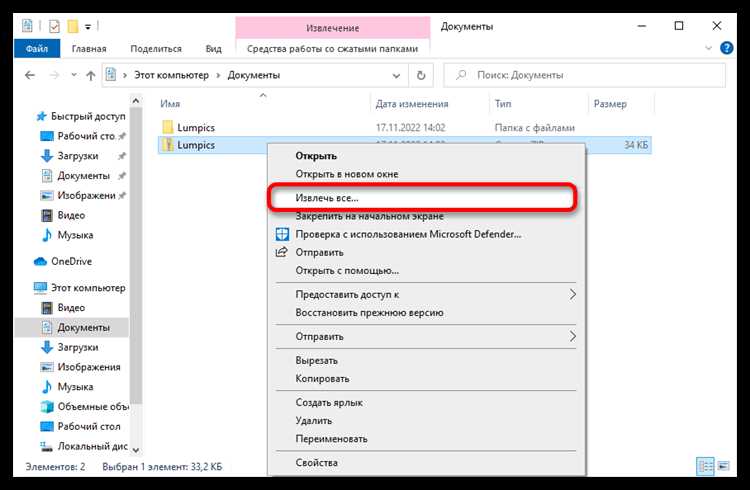Open pinned Загрузки under Быстрый доступ

[x=77, y=156]
